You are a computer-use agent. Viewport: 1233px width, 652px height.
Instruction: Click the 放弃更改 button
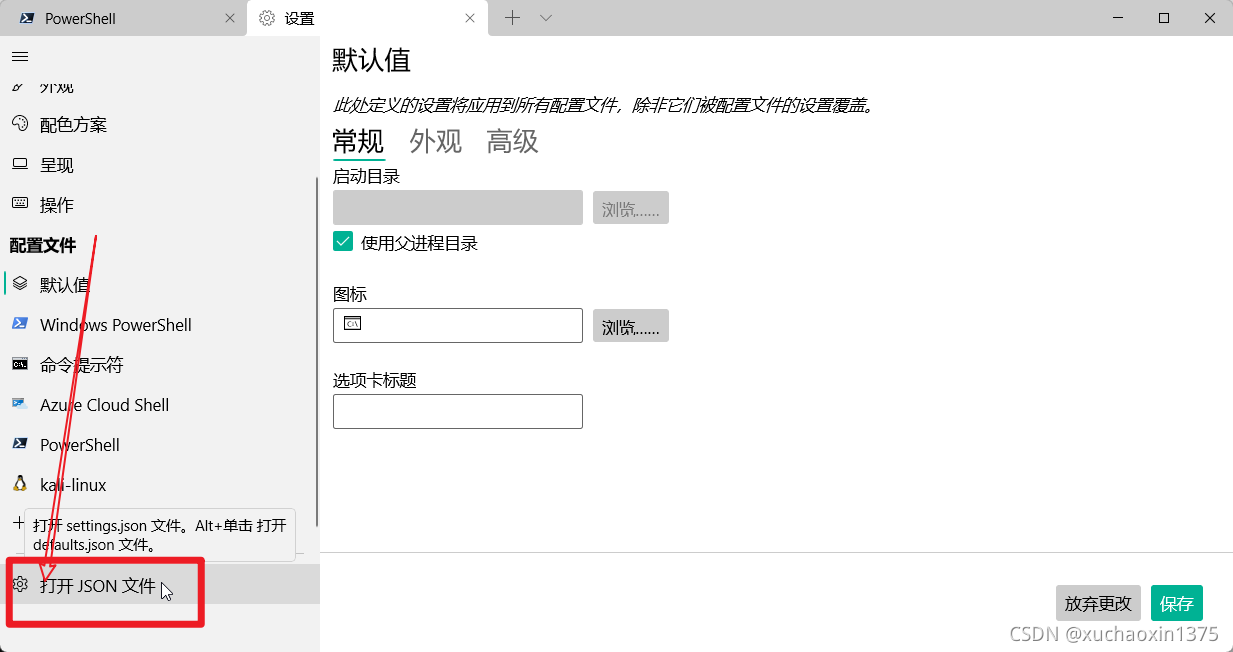1098,603
